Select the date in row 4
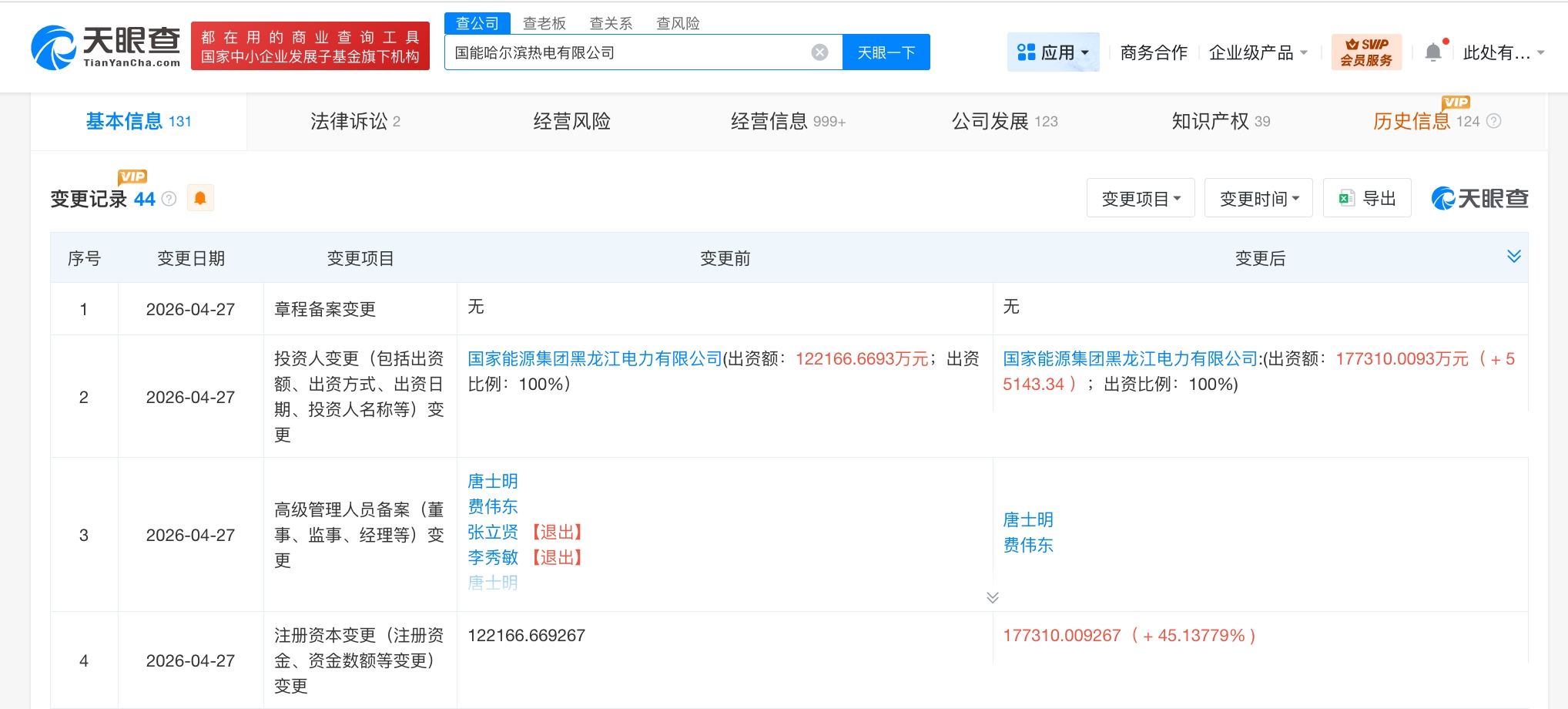This screenshot has height=709, width=1568. [x=190, y=660]
